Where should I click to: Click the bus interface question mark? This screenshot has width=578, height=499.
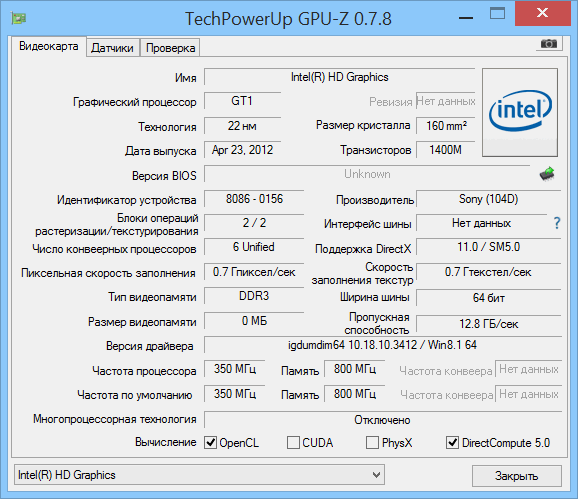557,223
